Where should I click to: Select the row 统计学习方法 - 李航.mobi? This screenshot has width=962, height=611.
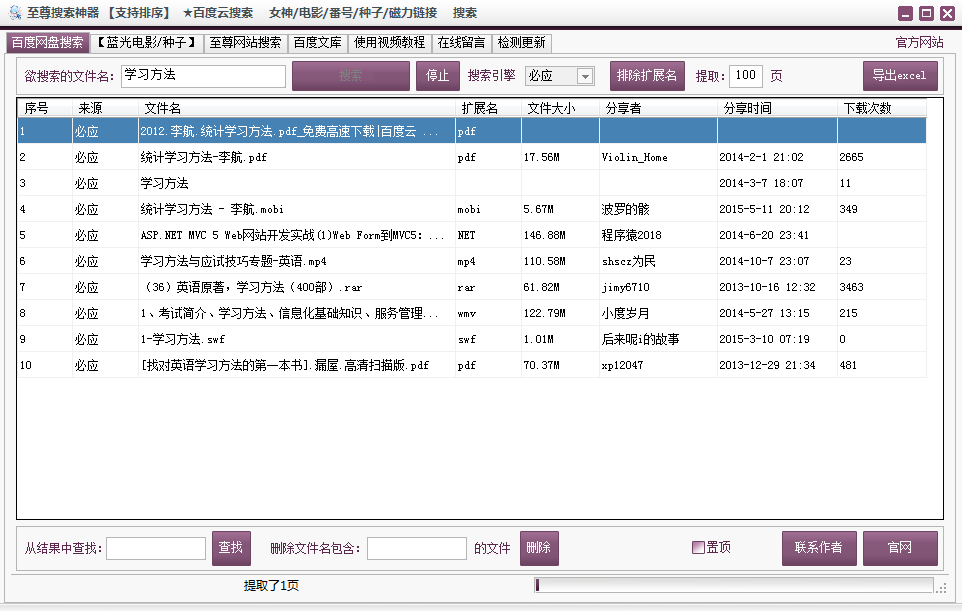coord(472,209)
